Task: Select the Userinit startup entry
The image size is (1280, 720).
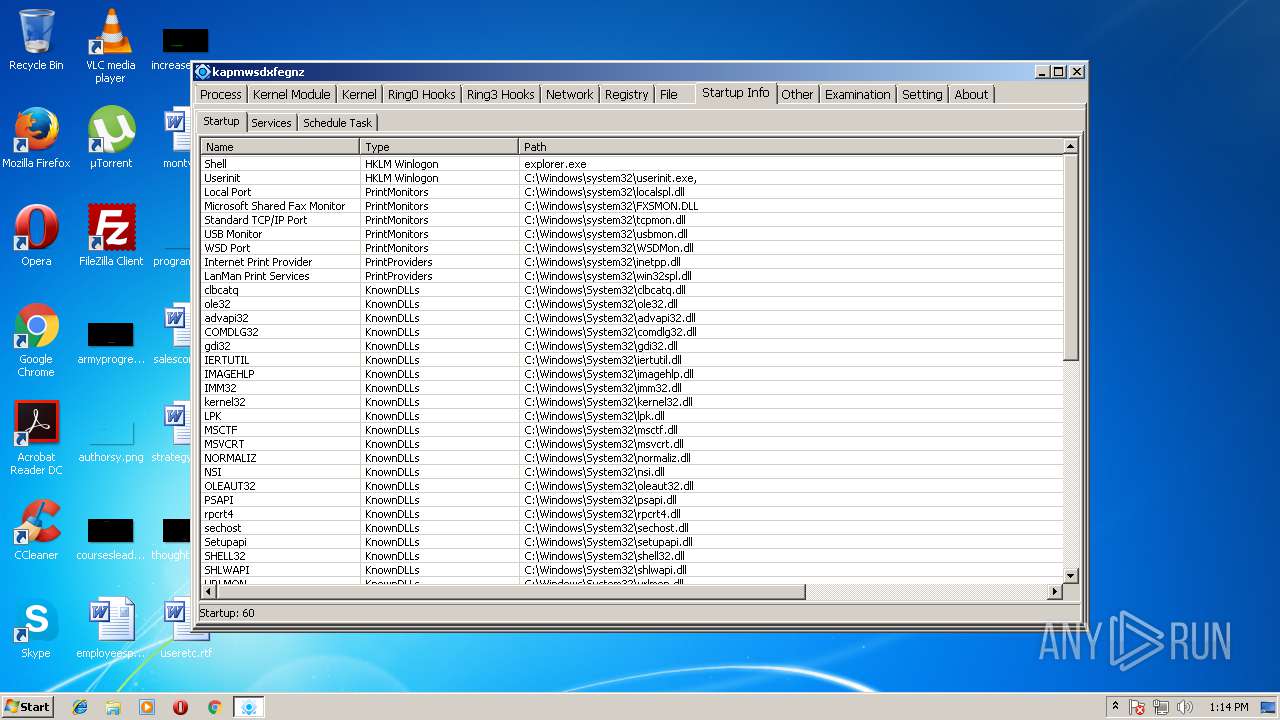Action: coord(631,178)
